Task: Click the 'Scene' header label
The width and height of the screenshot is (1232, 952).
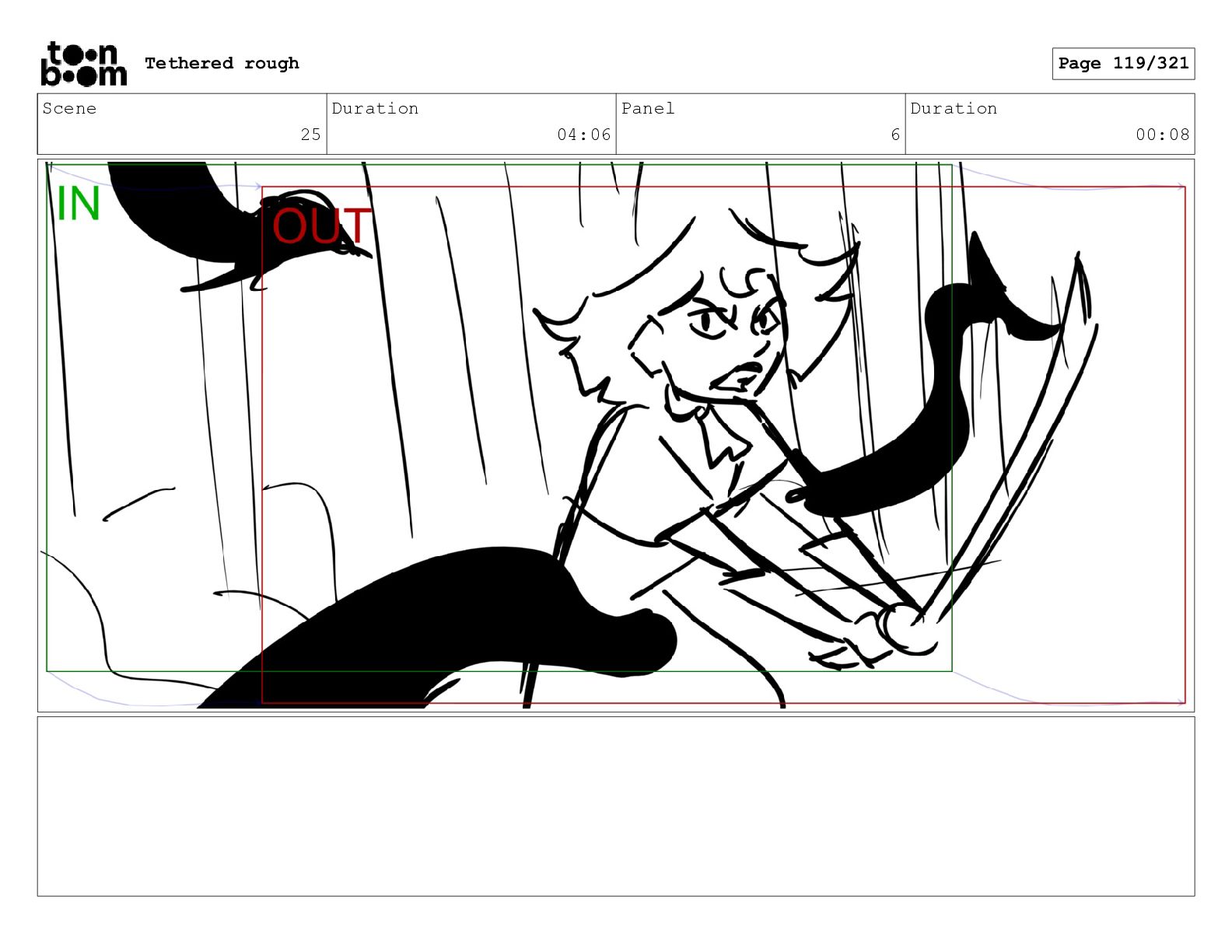Action: (69, 108)
